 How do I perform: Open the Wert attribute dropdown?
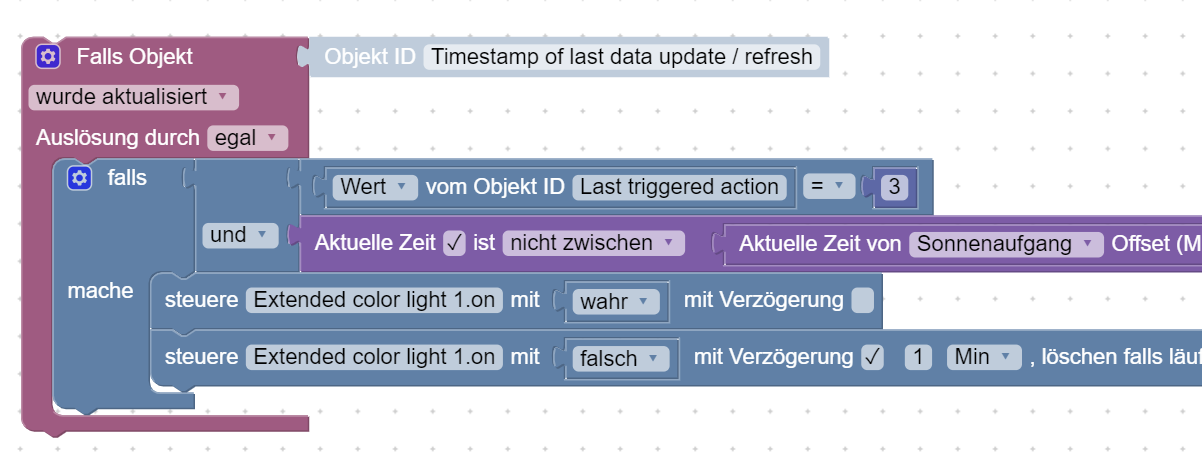coord(374,187)
